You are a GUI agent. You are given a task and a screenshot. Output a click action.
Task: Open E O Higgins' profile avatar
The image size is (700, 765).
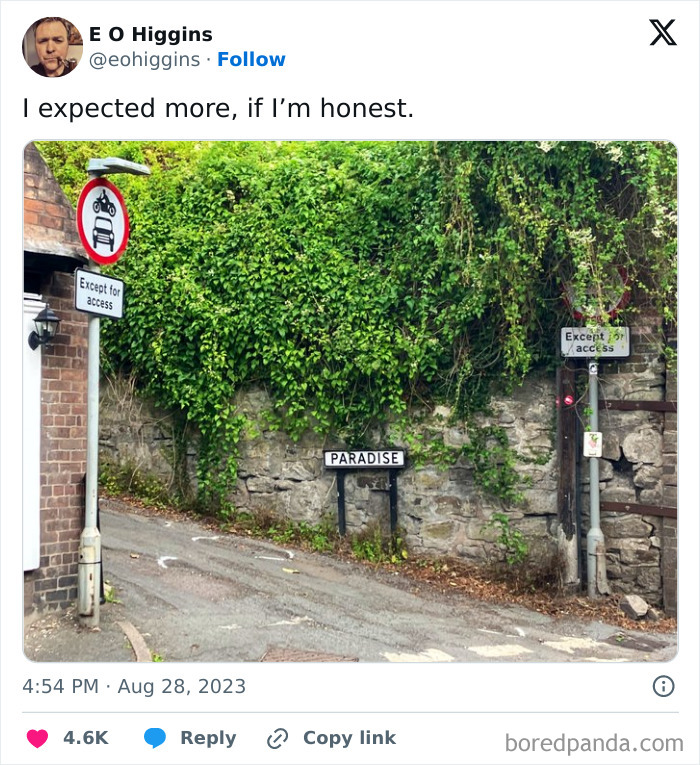[x=52, y=47]
